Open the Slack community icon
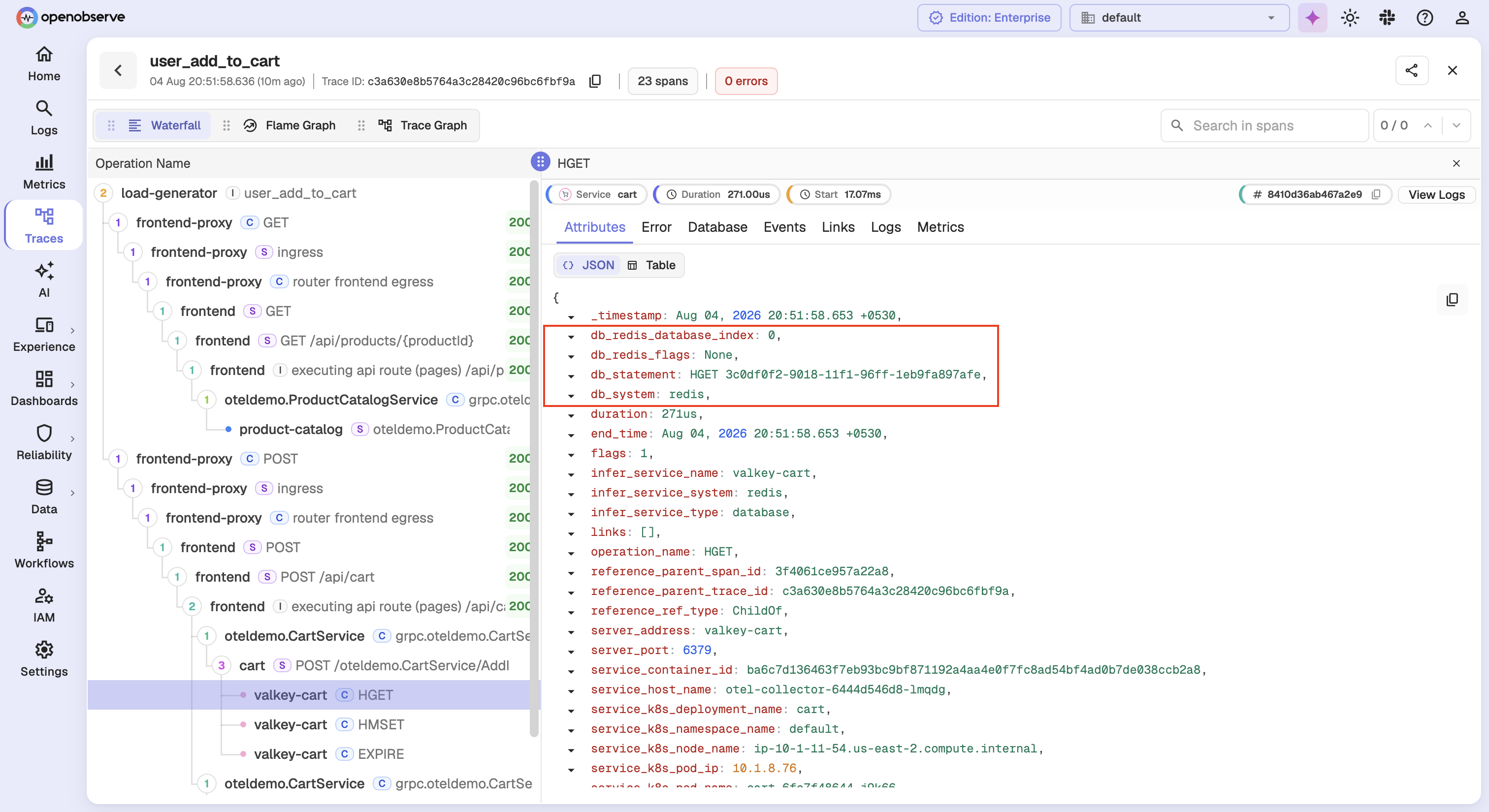The width and height of the screenshot is (1489, 812). (x=1387, y=18)
